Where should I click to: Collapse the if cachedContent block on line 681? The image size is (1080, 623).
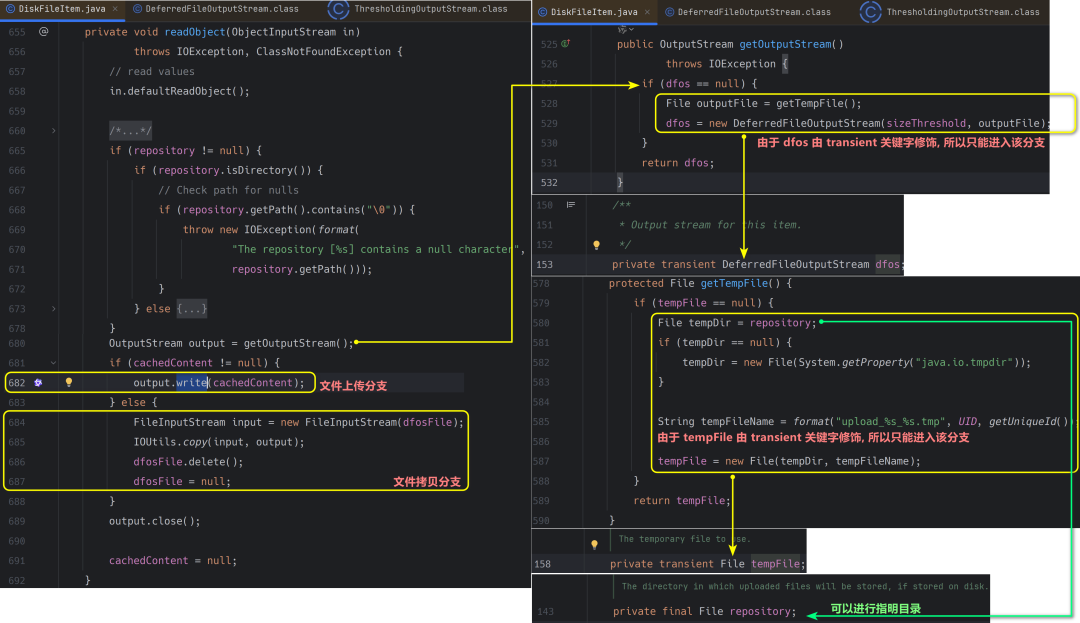point(53,362)
